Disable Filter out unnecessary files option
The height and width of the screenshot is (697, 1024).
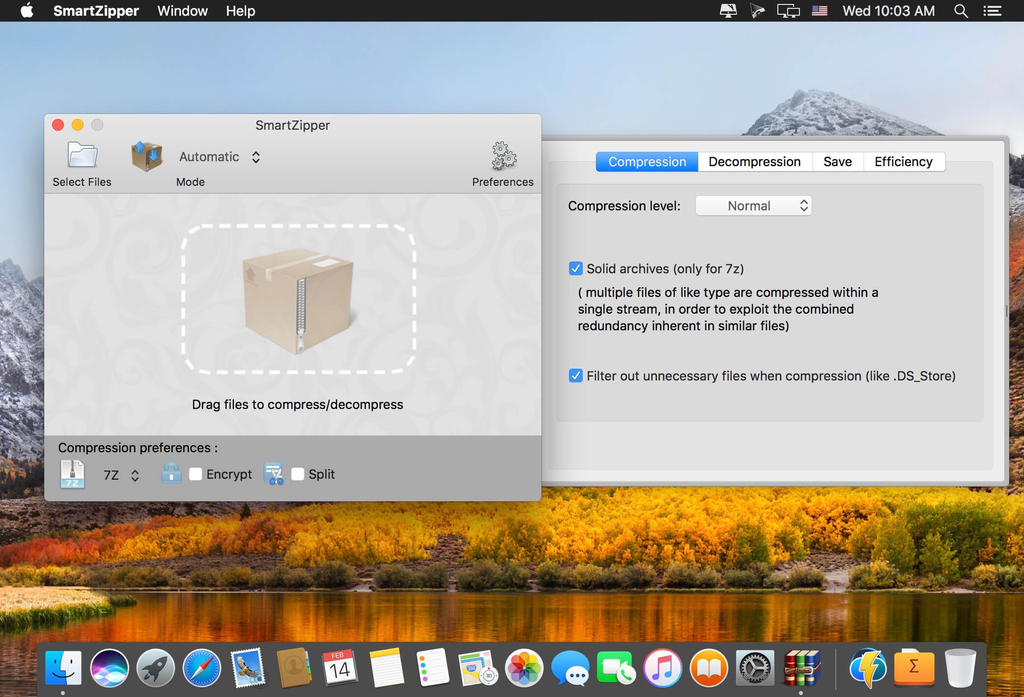576,376
